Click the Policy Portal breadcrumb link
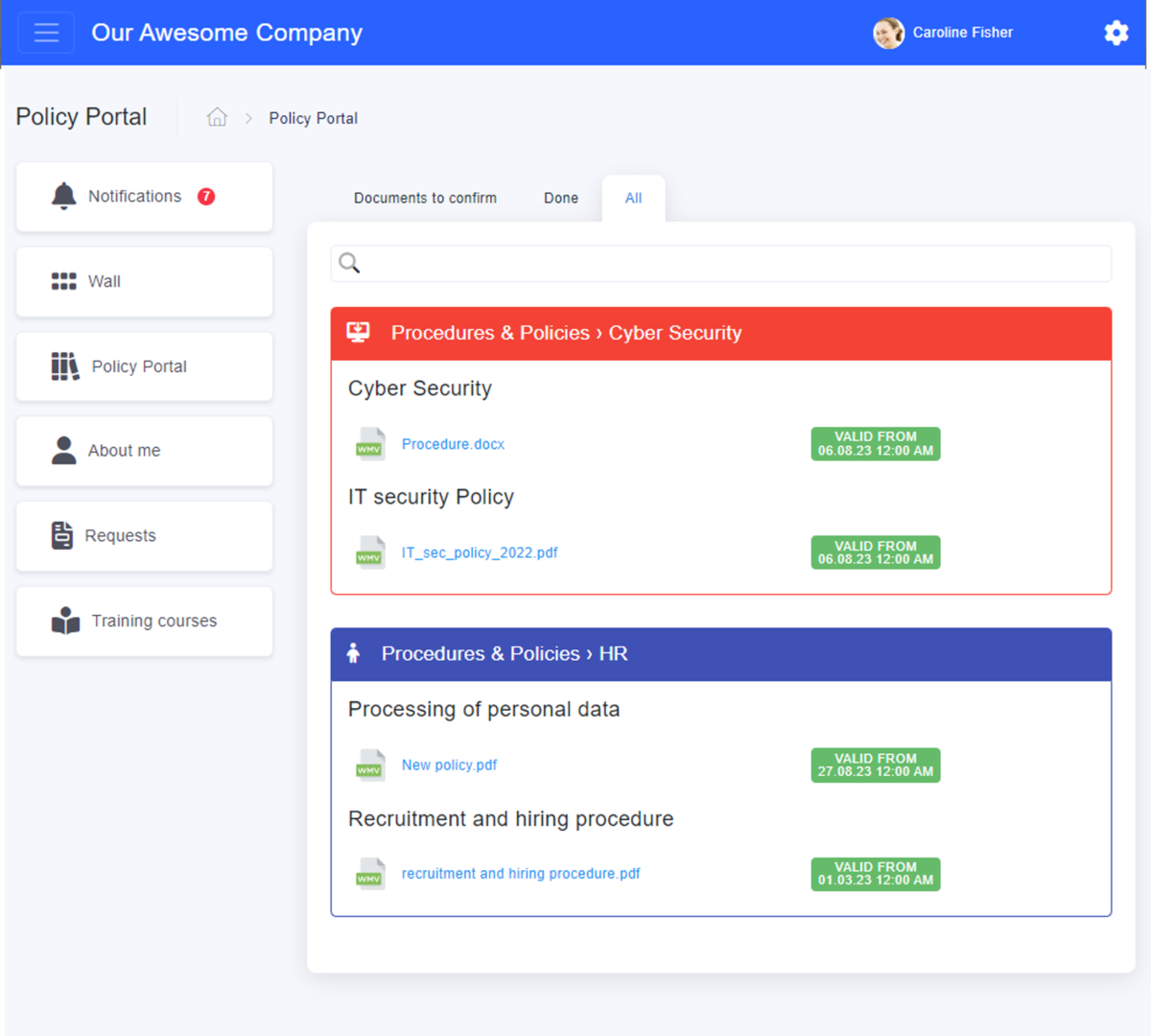This screenshot has height=1036, width=1151. (313, 118)
